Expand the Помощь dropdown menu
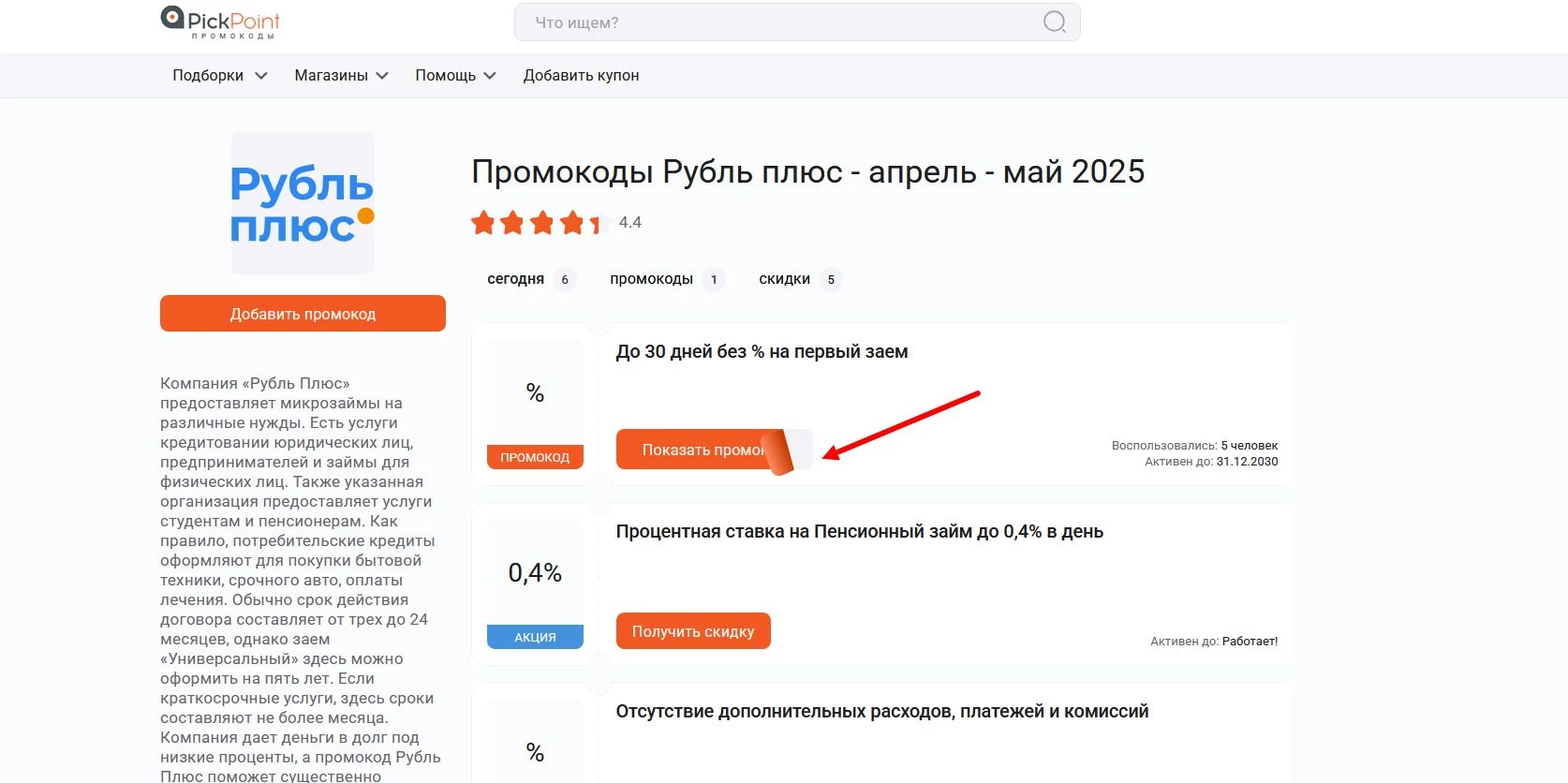1568x783 pixels. coord(455,76)
